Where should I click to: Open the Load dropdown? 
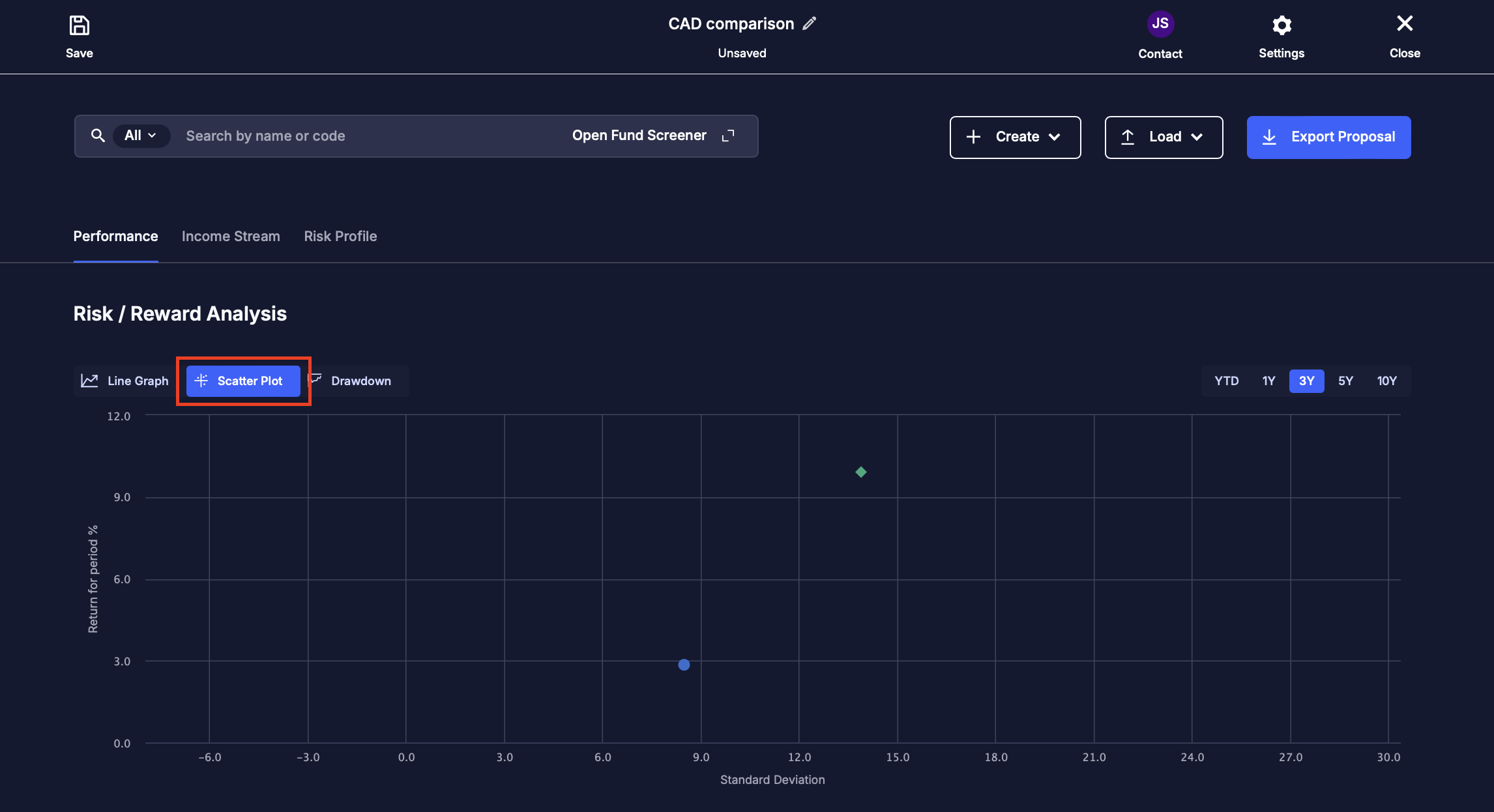(x=1164, y=137)
